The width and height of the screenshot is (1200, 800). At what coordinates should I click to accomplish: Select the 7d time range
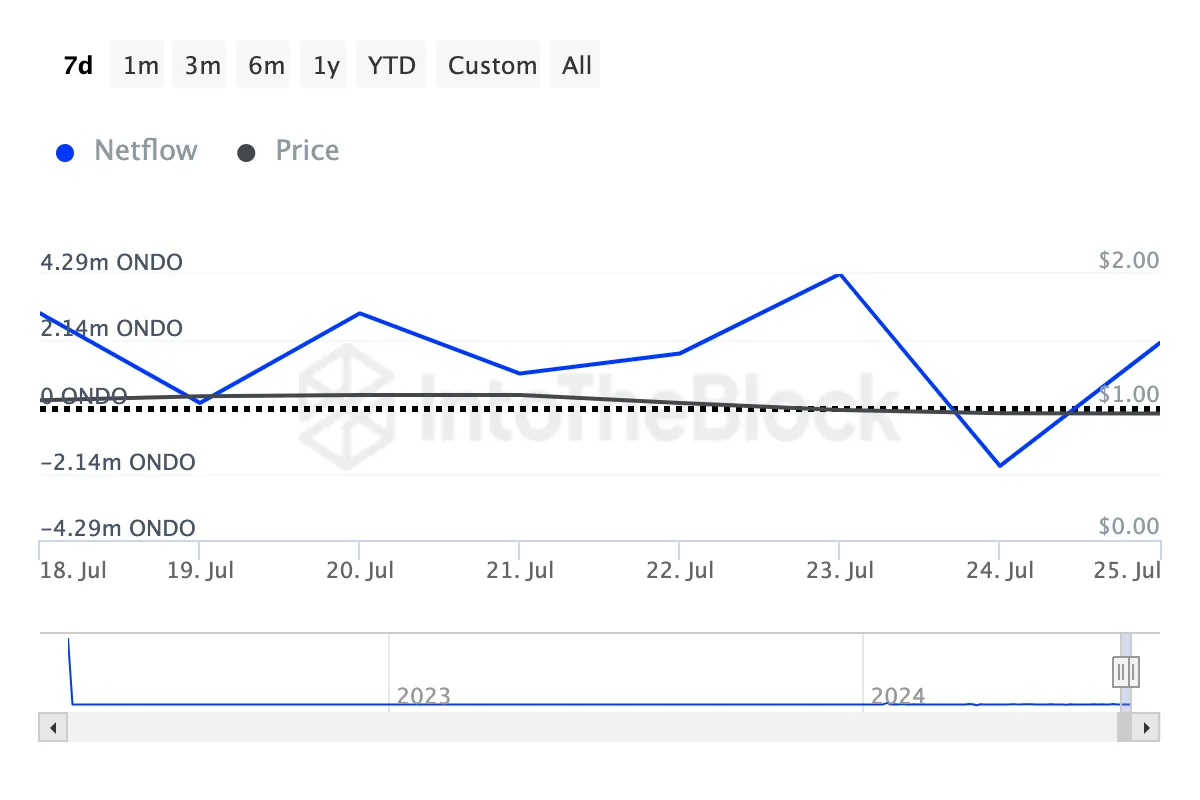pos(78,66)
